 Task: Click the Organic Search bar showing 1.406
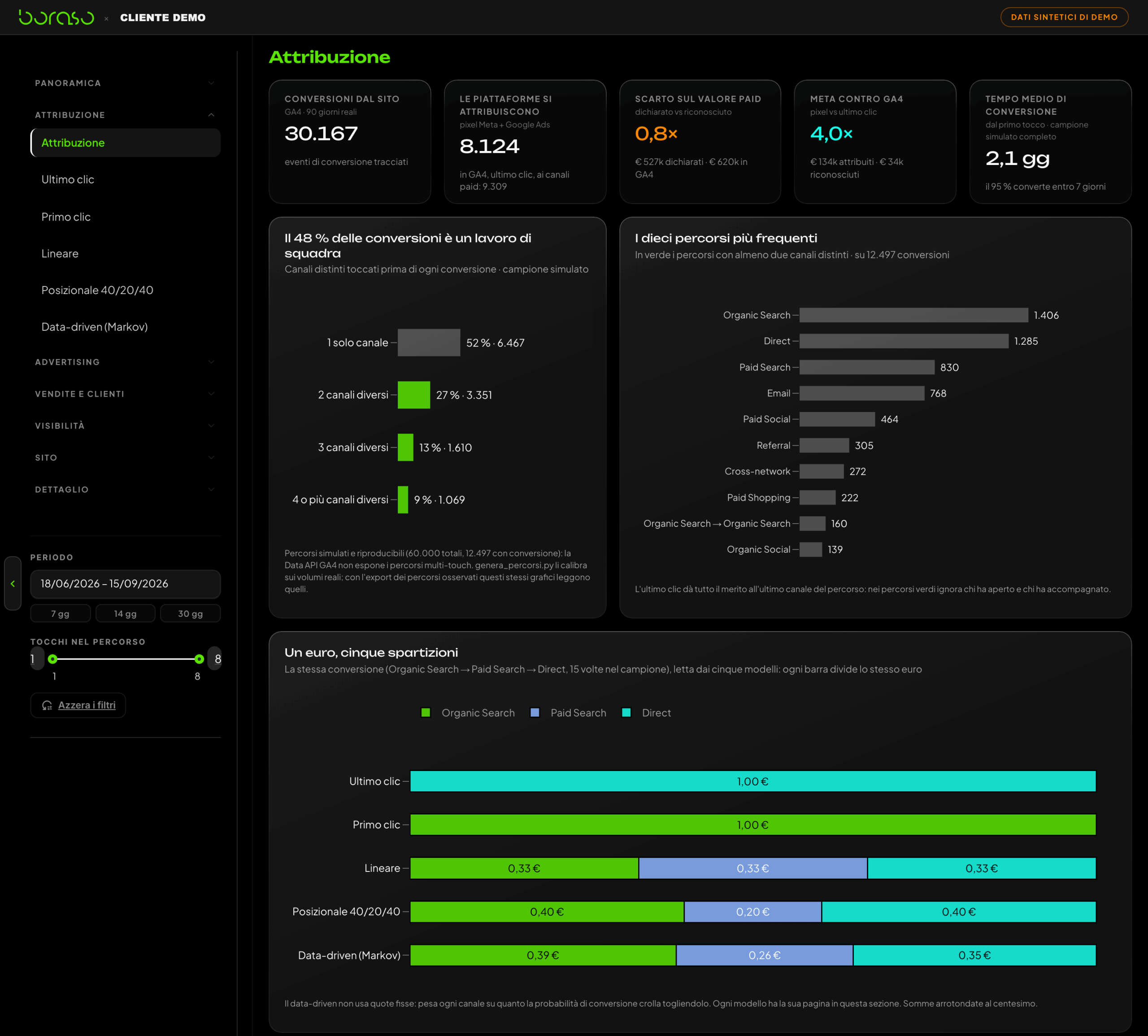point(913,315)
